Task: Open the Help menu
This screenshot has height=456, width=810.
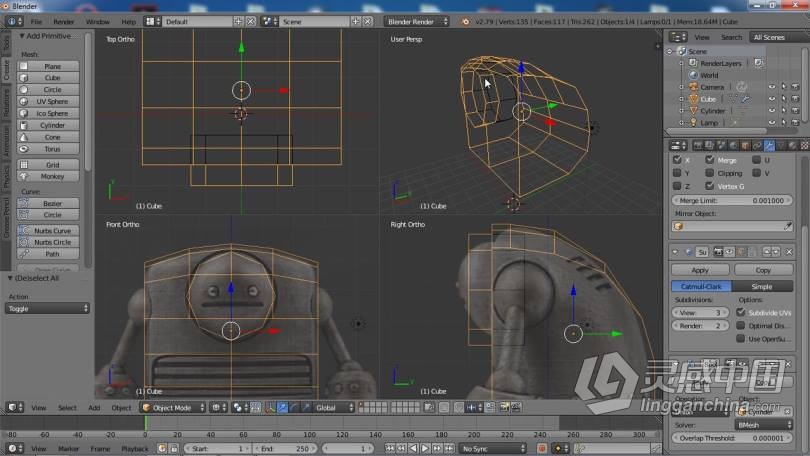Action: [129, 22]
